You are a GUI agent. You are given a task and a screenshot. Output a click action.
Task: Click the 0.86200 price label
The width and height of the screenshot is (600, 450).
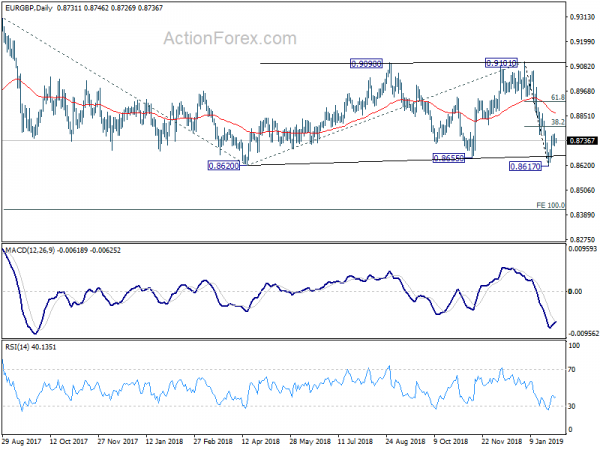(223, 166)
